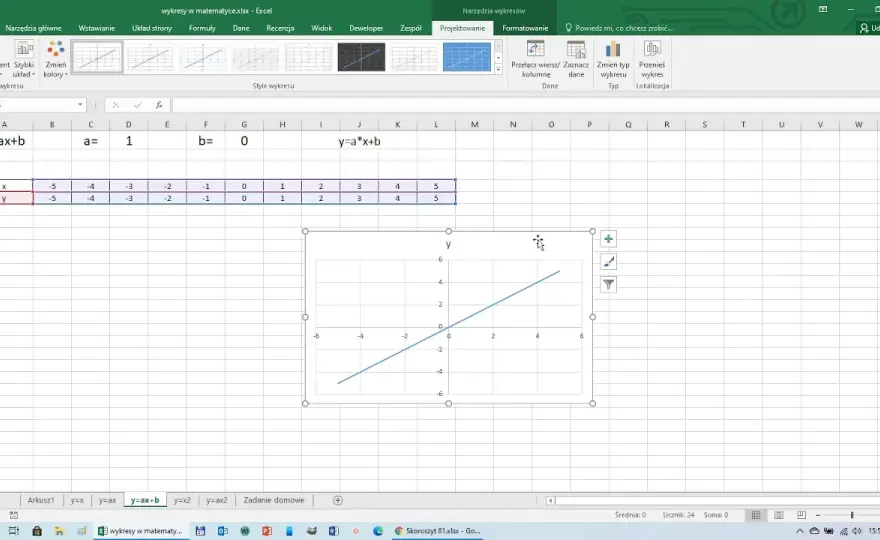Open chart elements plus button

(608, 239)
